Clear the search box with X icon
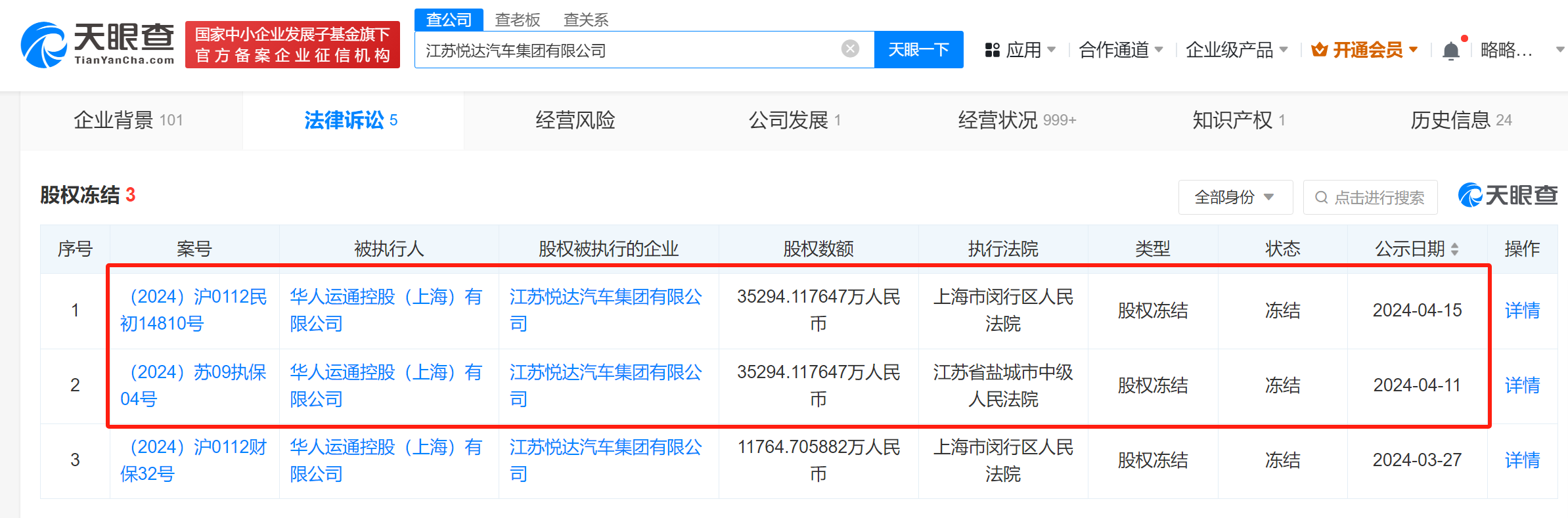This screenshot has height=518, width=1568. pos(850,49)
